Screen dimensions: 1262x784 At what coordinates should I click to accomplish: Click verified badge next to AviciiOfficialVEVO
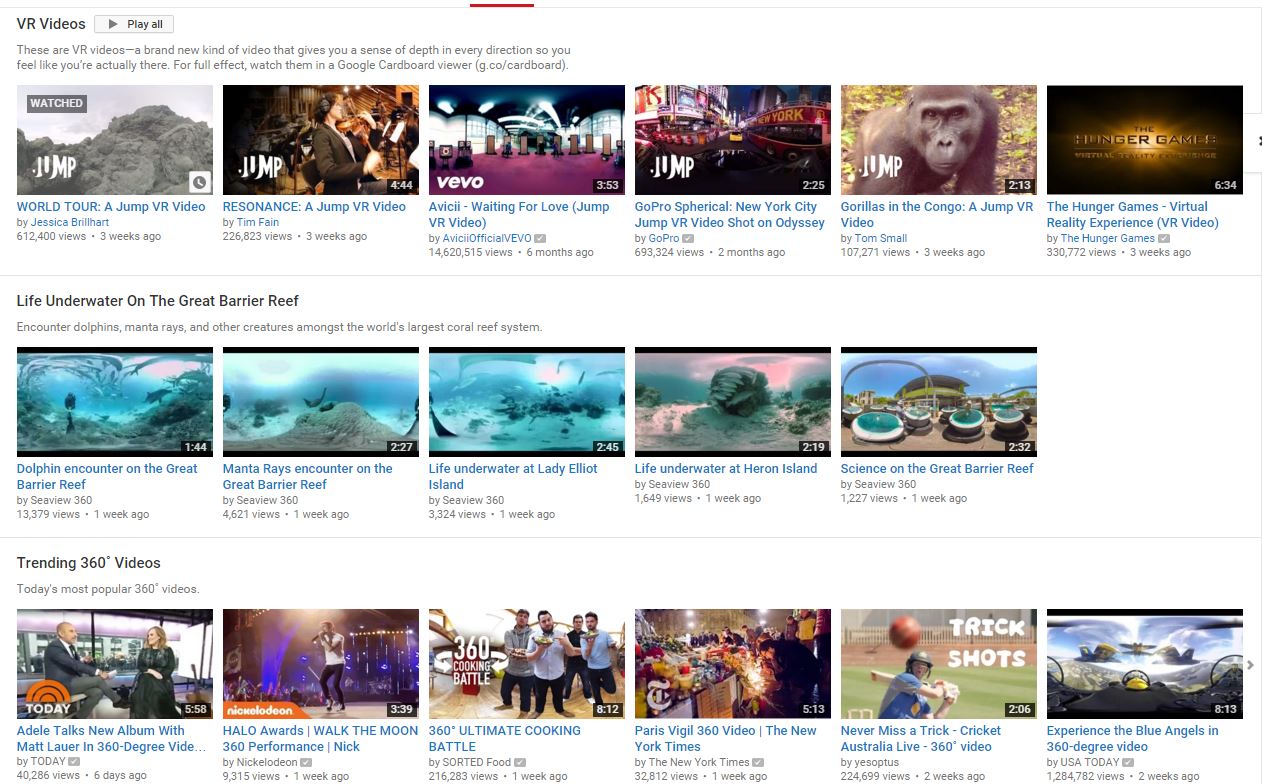540,239
